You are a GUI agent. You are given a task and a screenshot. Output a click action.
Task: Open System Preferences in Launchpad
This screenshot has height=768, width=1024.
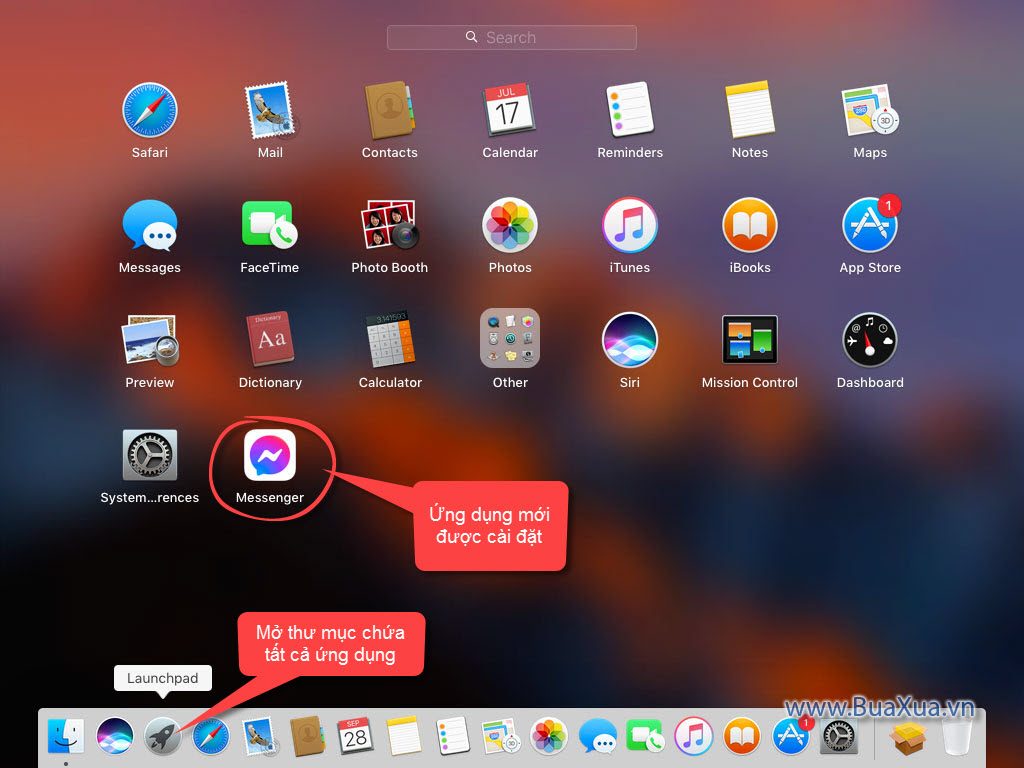click(x=150, y=455)
